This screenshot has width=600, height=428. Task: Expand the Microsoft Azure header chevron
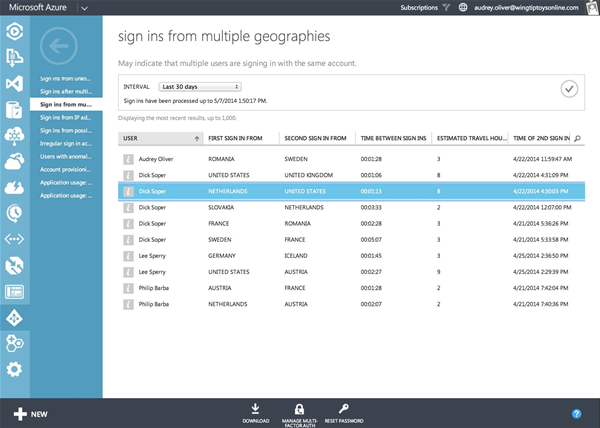tap(85, 8)
